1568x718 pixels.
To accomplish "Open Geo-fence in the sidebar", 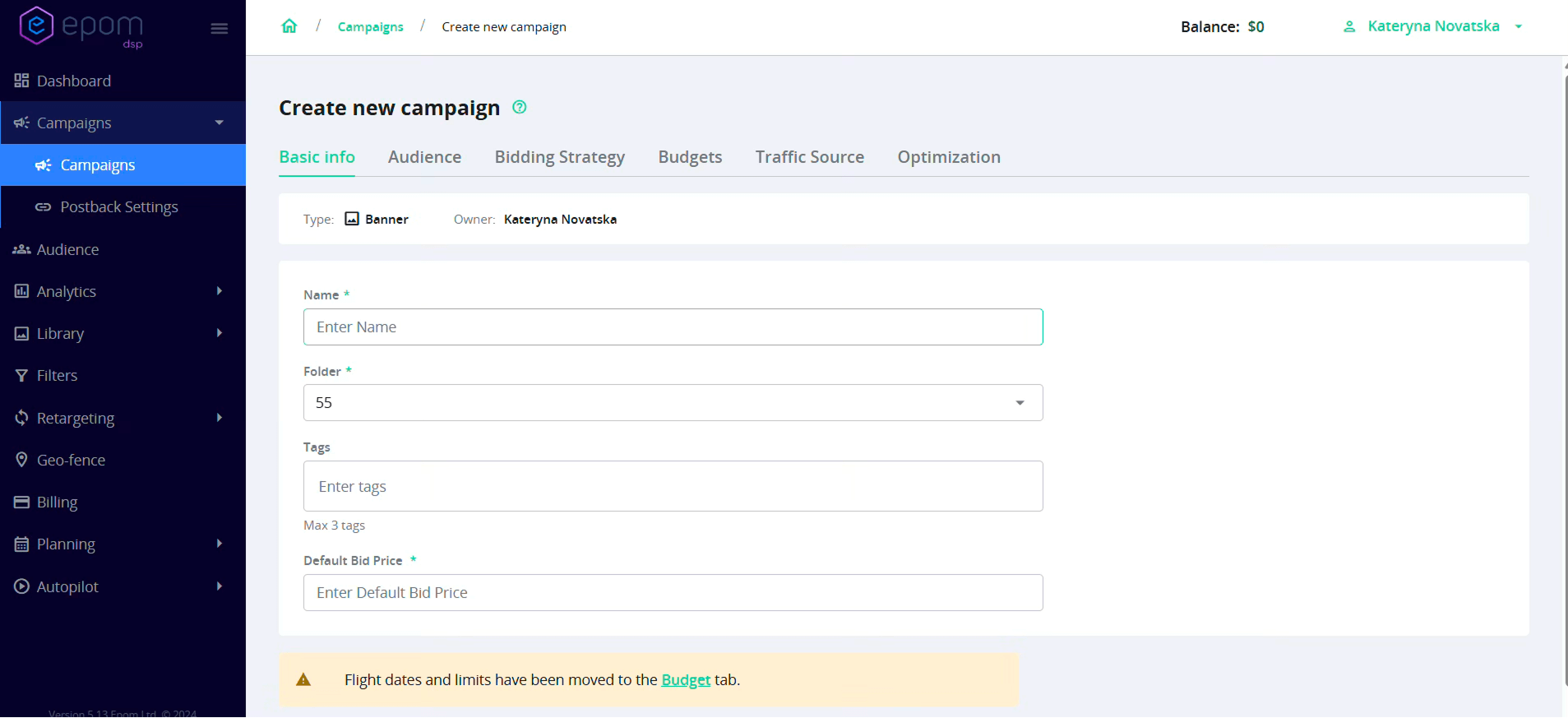I will point(71,460).
